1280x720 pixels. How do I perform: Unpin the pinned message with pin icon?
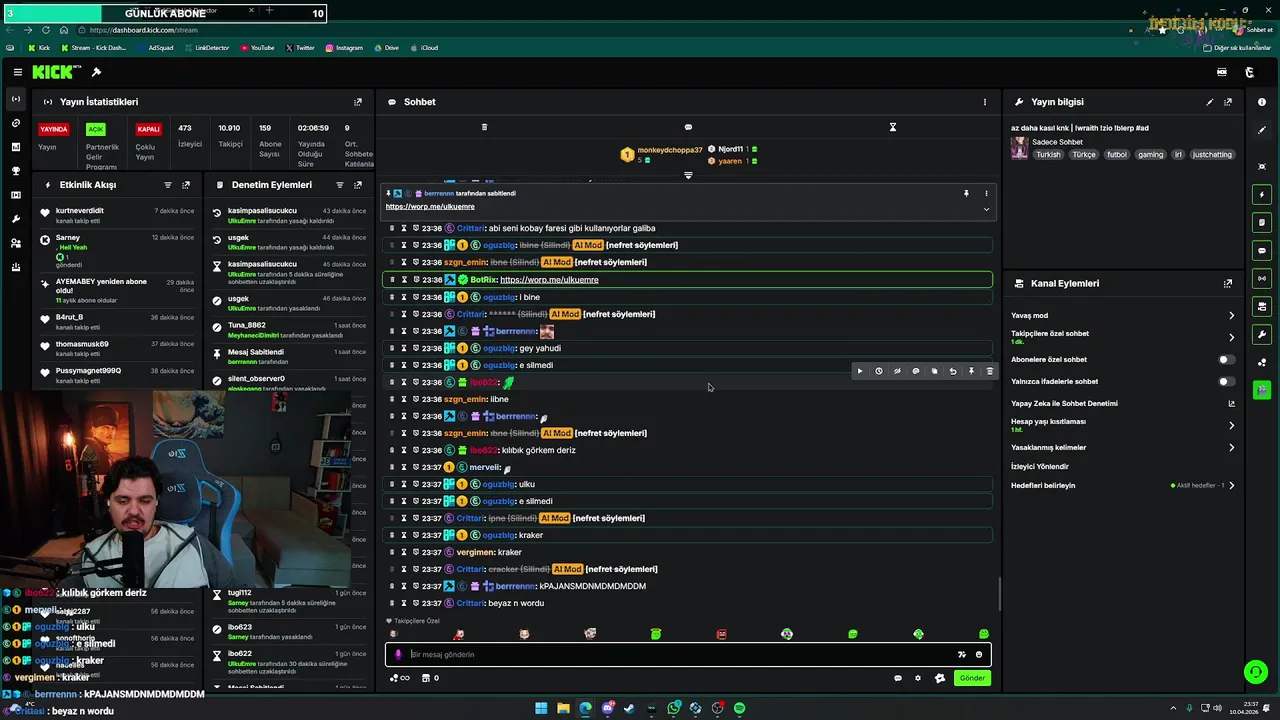966,193
